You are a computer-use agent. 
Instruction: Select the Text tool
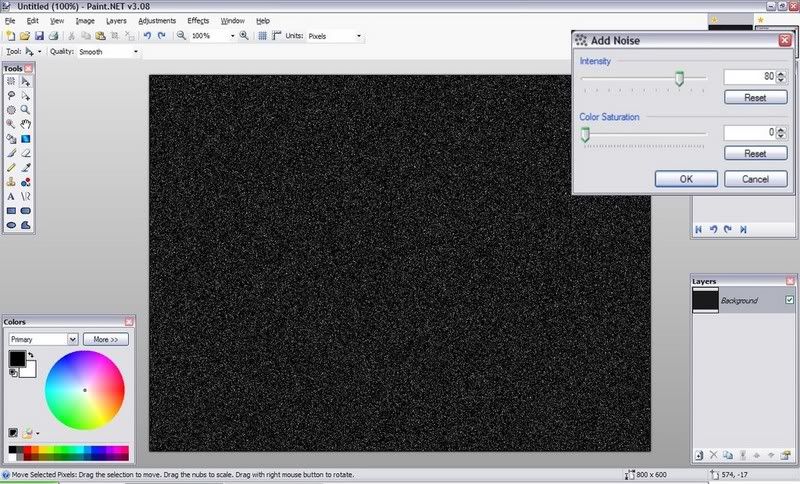(x=11, y=196)
